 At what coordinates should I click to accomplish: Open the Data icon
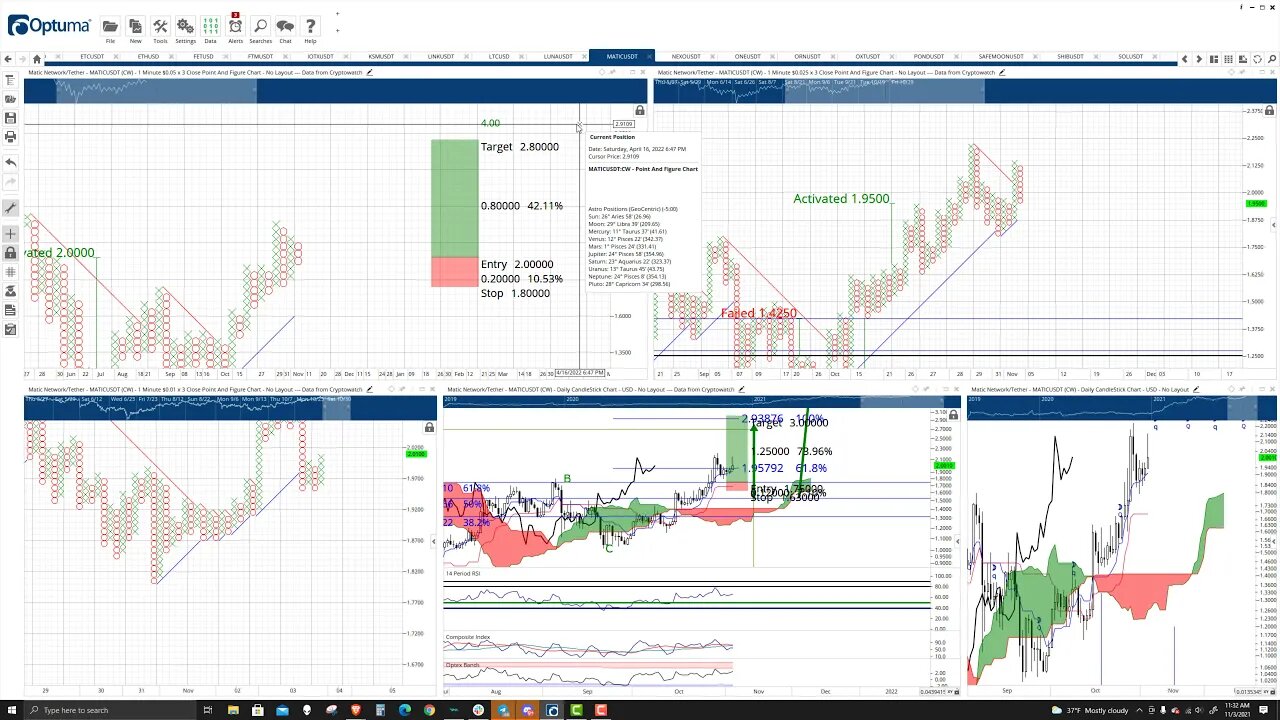(x=210, y=26)
